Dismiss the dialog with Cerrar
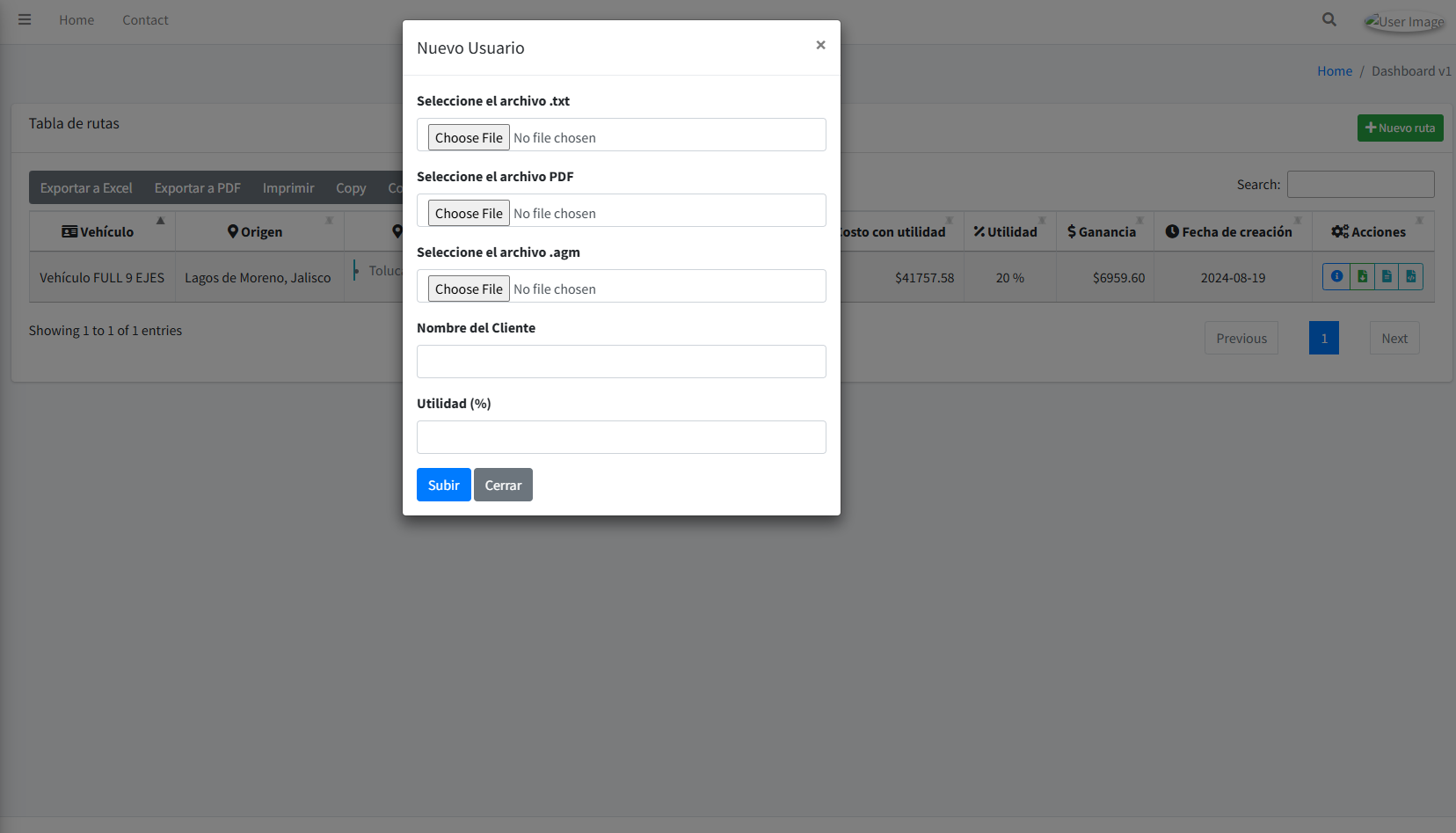The width and height of the screenshot is (1456, 833). click(503, 485)
